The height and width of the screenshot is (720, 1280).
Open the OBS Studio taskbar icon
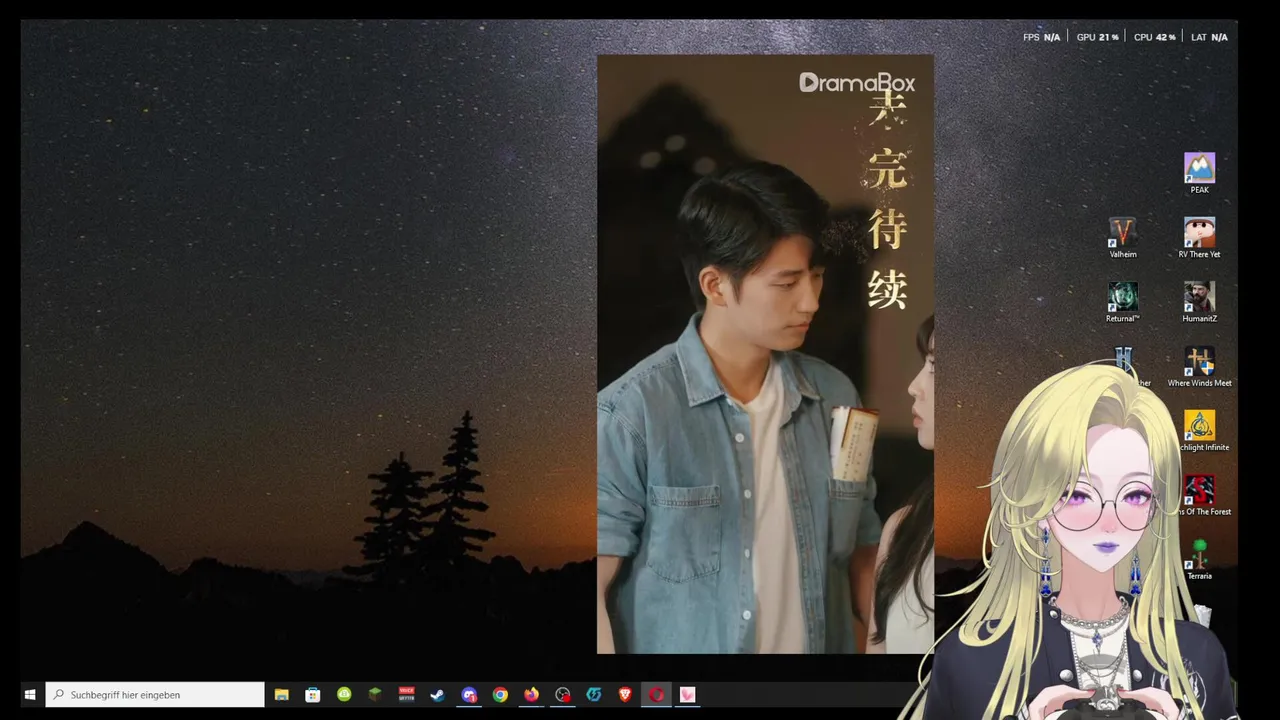[563, 694]
